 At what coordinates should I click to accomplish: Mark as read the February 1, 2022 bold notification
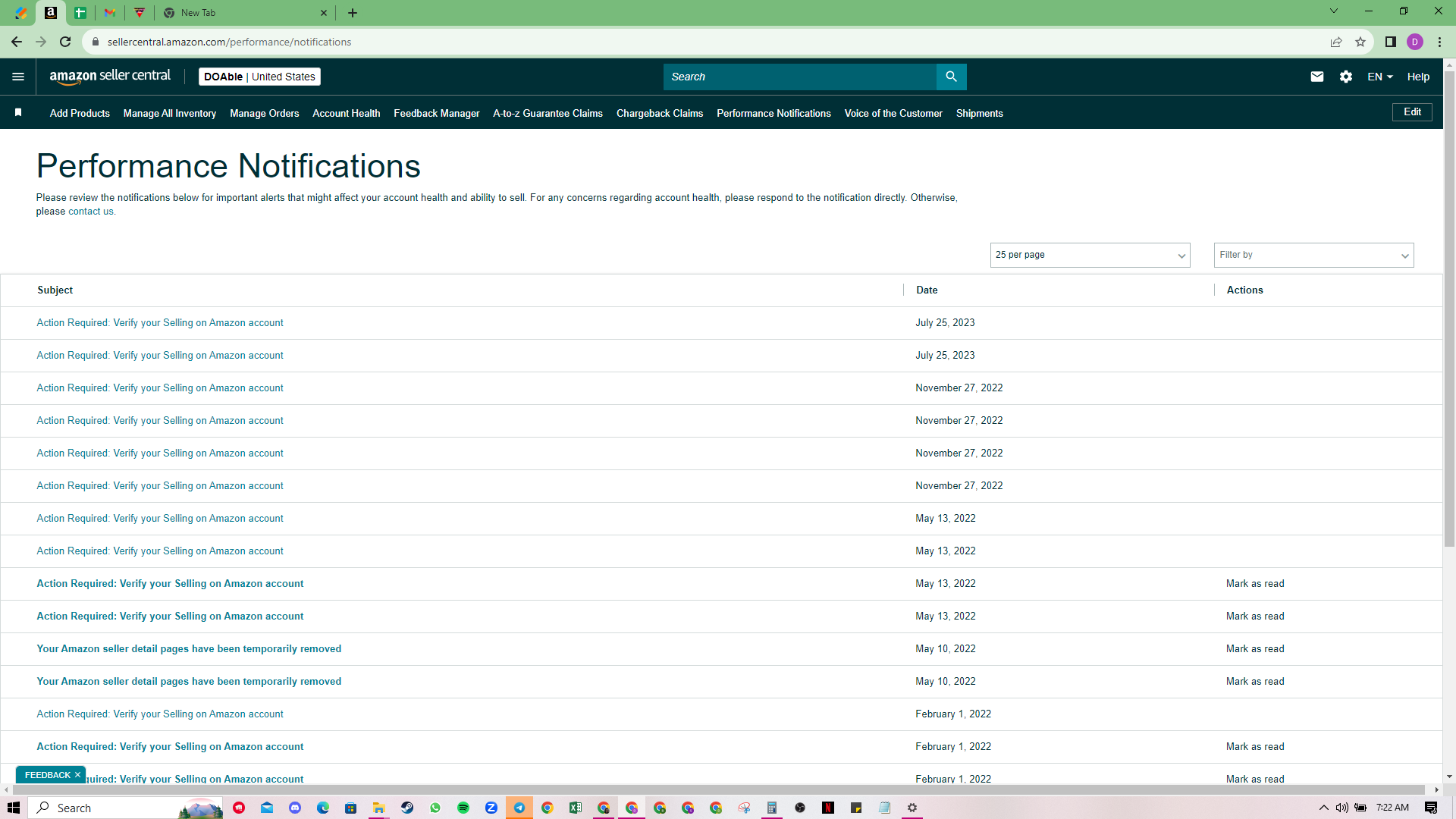1255,746
